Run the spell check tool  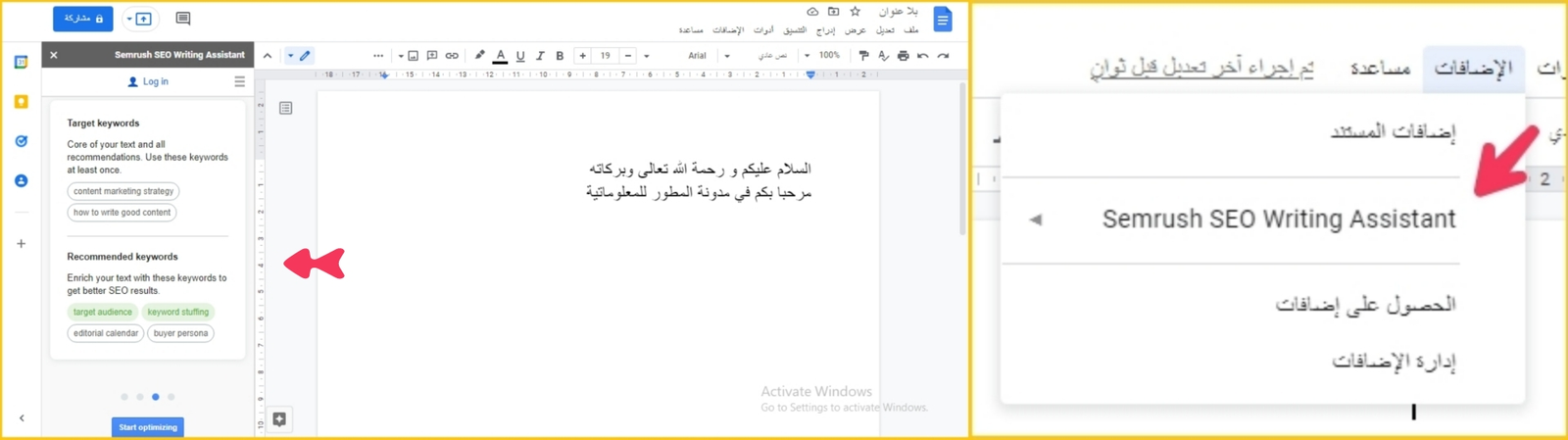point(883,56)
